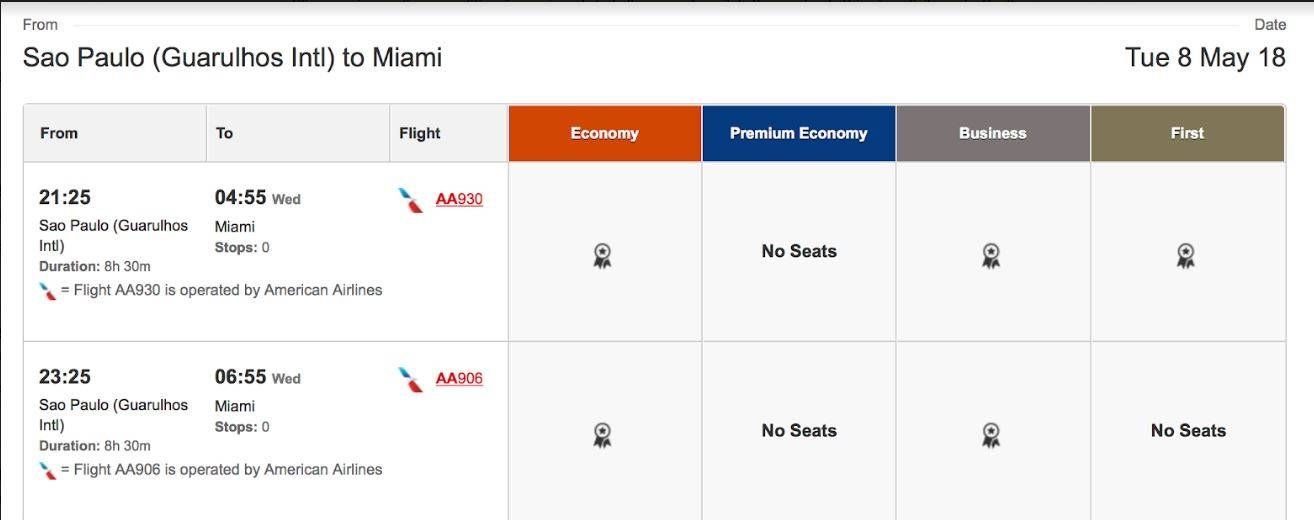Select Business award seat on flight AA930
The image size is (1314, 520).
(991, 256)
